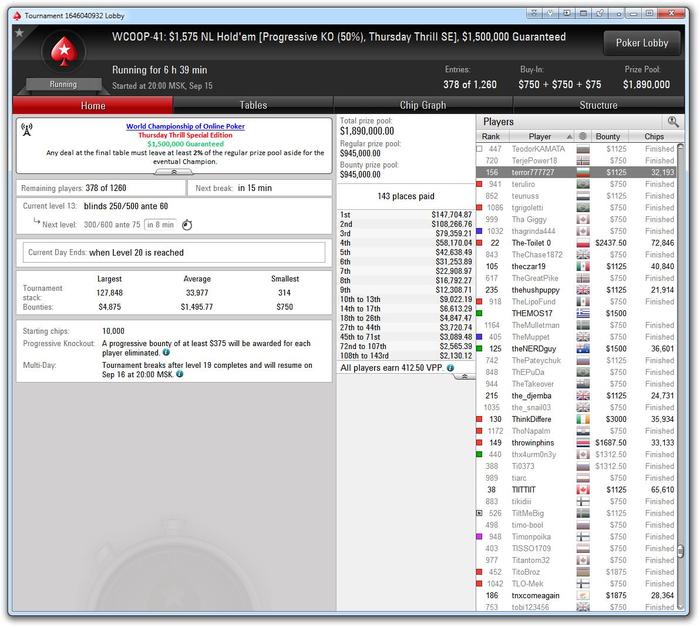700x627 pixels.
Task: Open the info icon after 'Sep 16 at 20:00 MSK'
Action: [179, 374]
